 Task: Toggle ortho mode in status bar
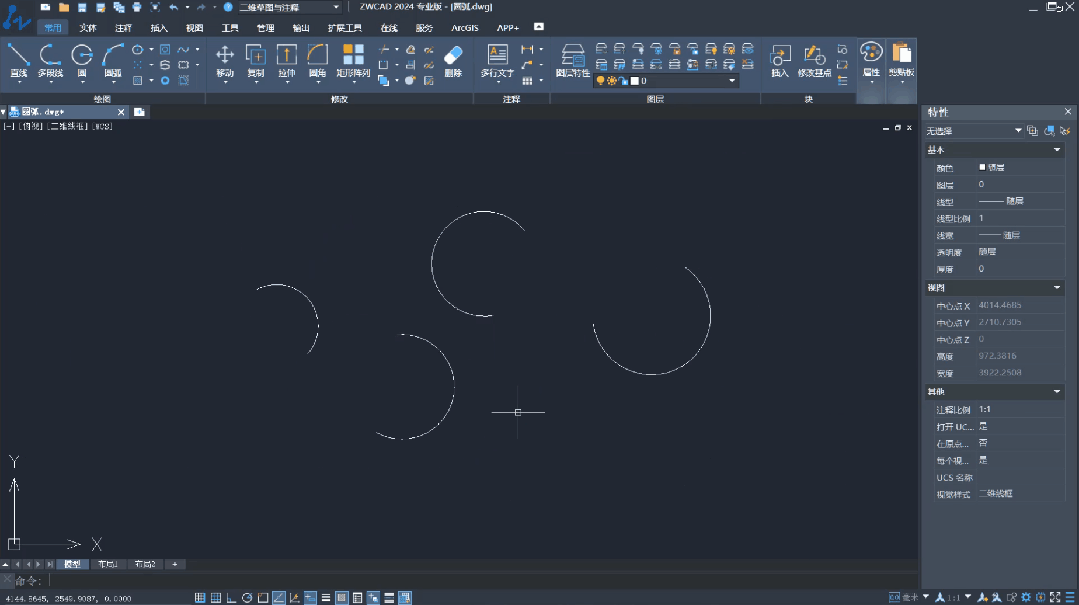232,598
